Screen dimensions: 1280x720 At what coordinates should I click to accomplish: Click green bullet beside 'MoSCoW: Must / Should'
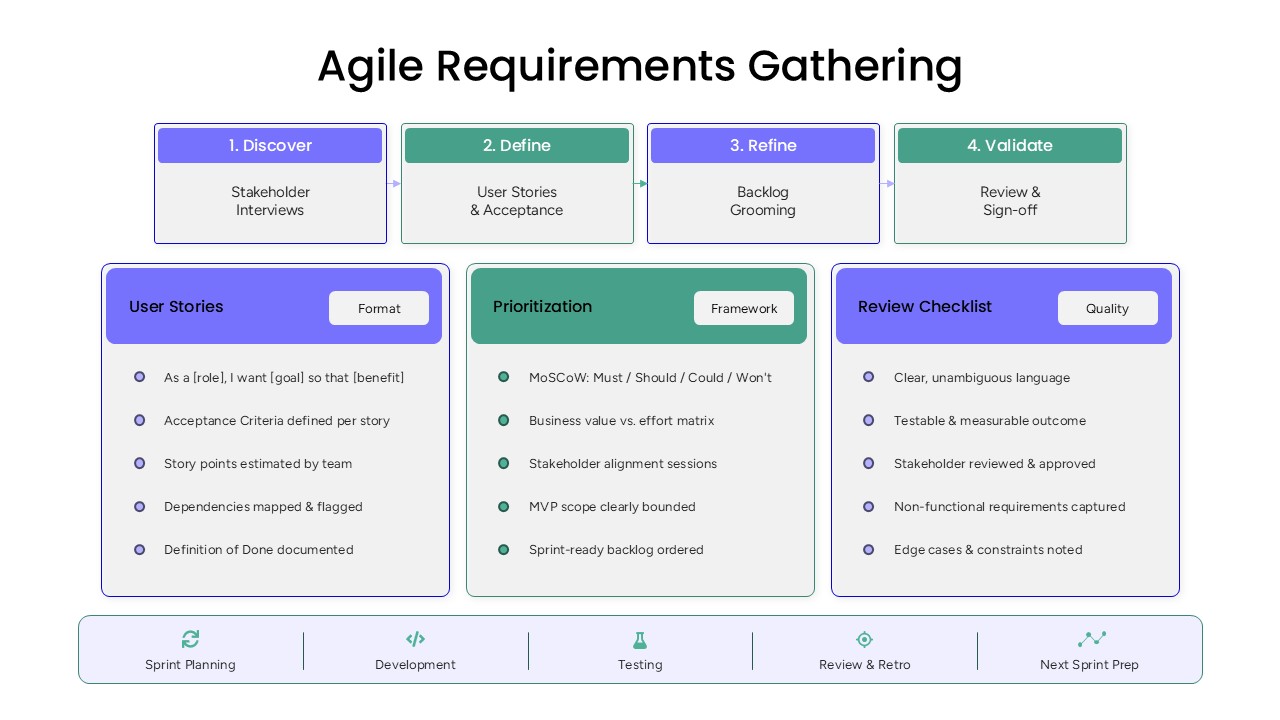click(504, 377)
